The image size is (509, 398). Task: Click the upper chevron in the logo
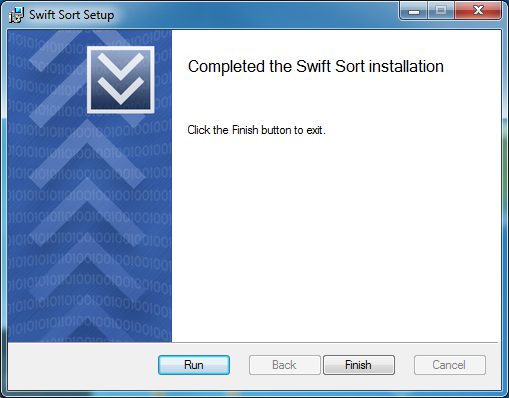pos(121,65)
